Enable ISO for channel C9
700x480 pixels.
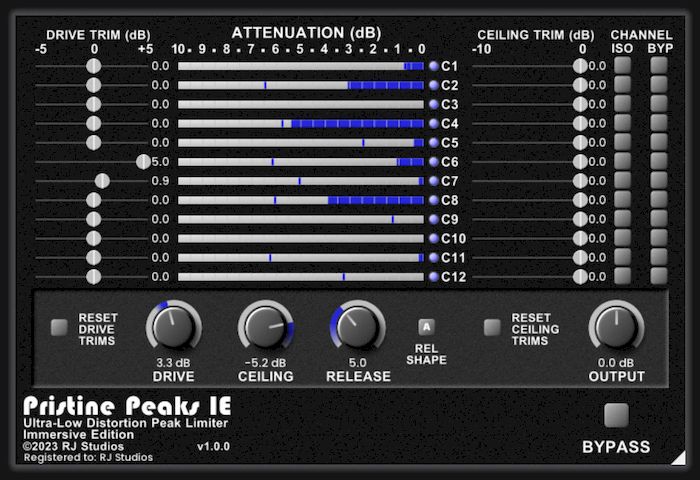click(x=623, y=219)
